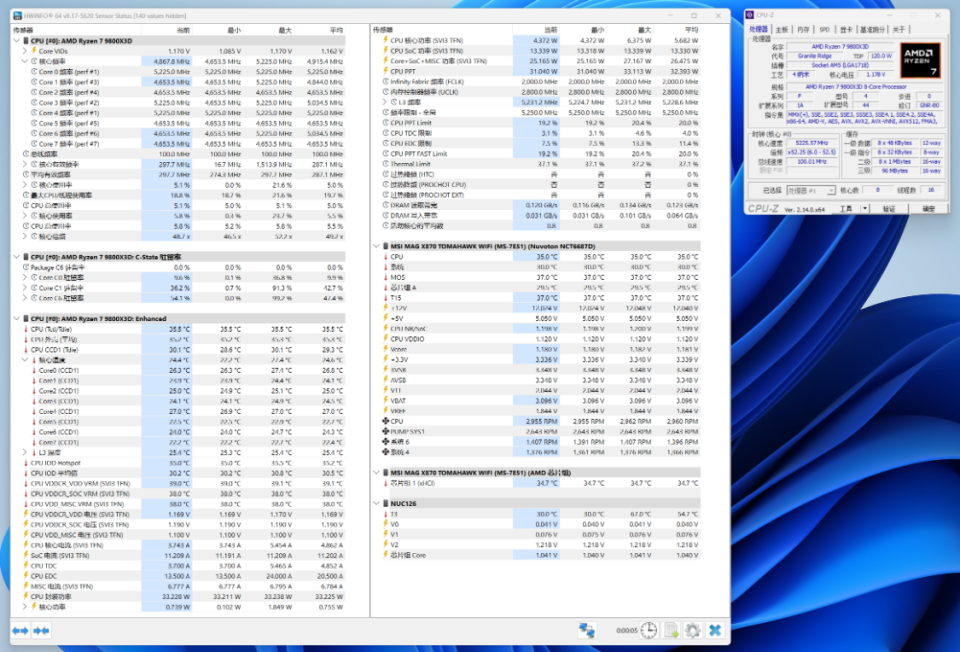Open the remote network monitors icon in HWiNFO
Viewport: 960px width, 652px height.
pos(587,630)
